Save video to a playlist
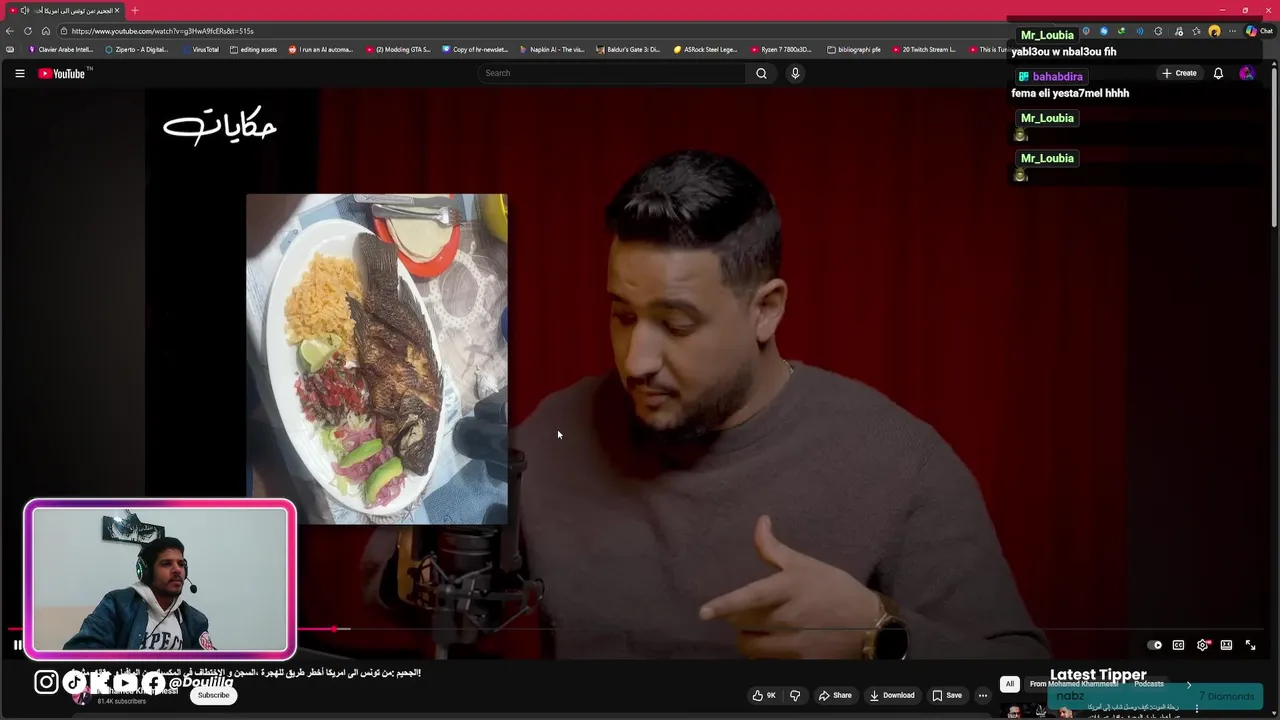The width and height of the screenshot is (1280, 720). tap(947, 695)
